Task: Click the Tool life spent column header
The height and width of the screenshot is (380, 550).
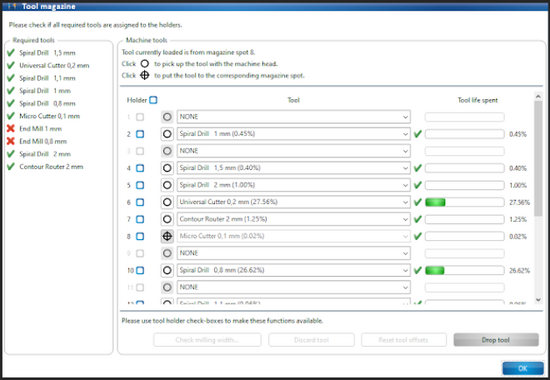Action: 477,100
